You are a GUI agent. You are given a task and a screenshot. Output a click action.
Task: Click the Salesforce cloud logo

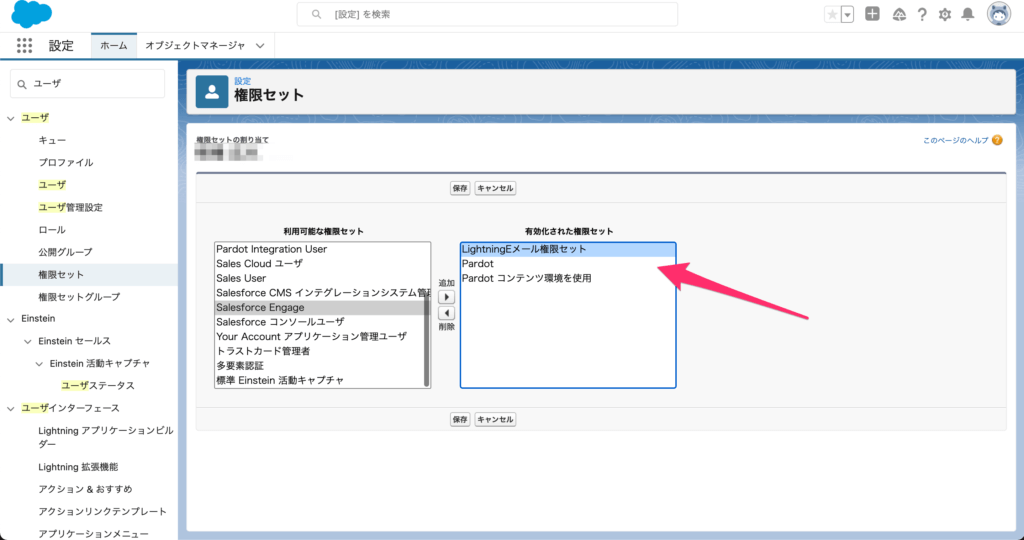tap(31, 14)
